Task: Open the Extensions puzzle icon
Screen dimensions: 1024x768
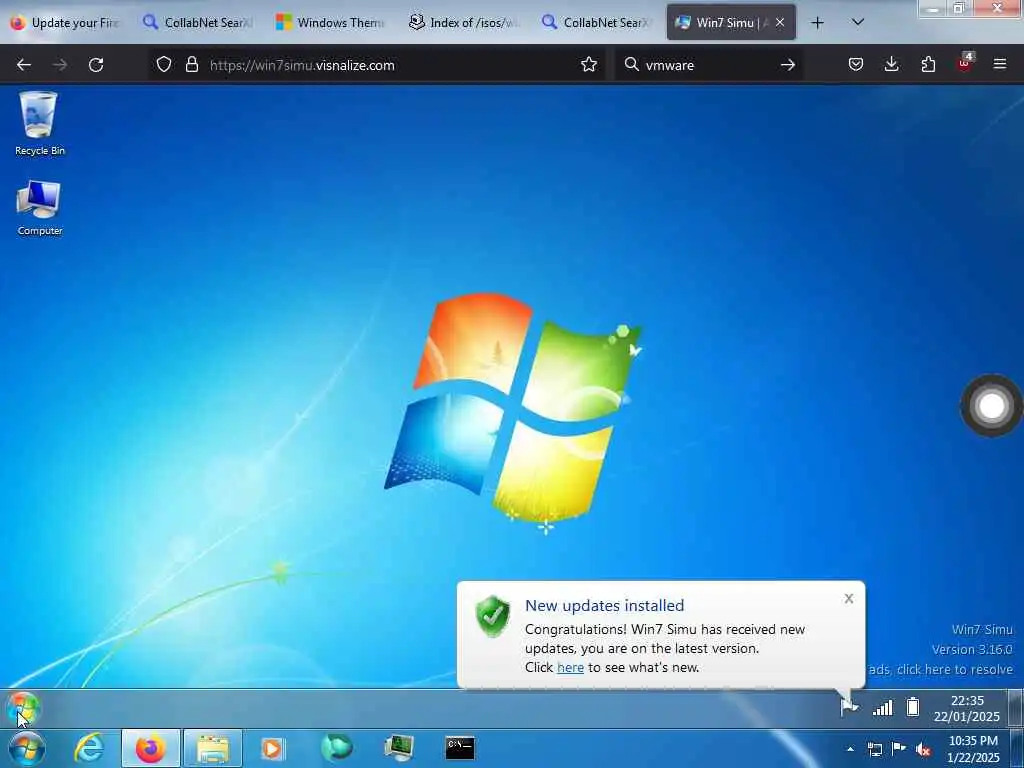Action: tap(928, 65)
